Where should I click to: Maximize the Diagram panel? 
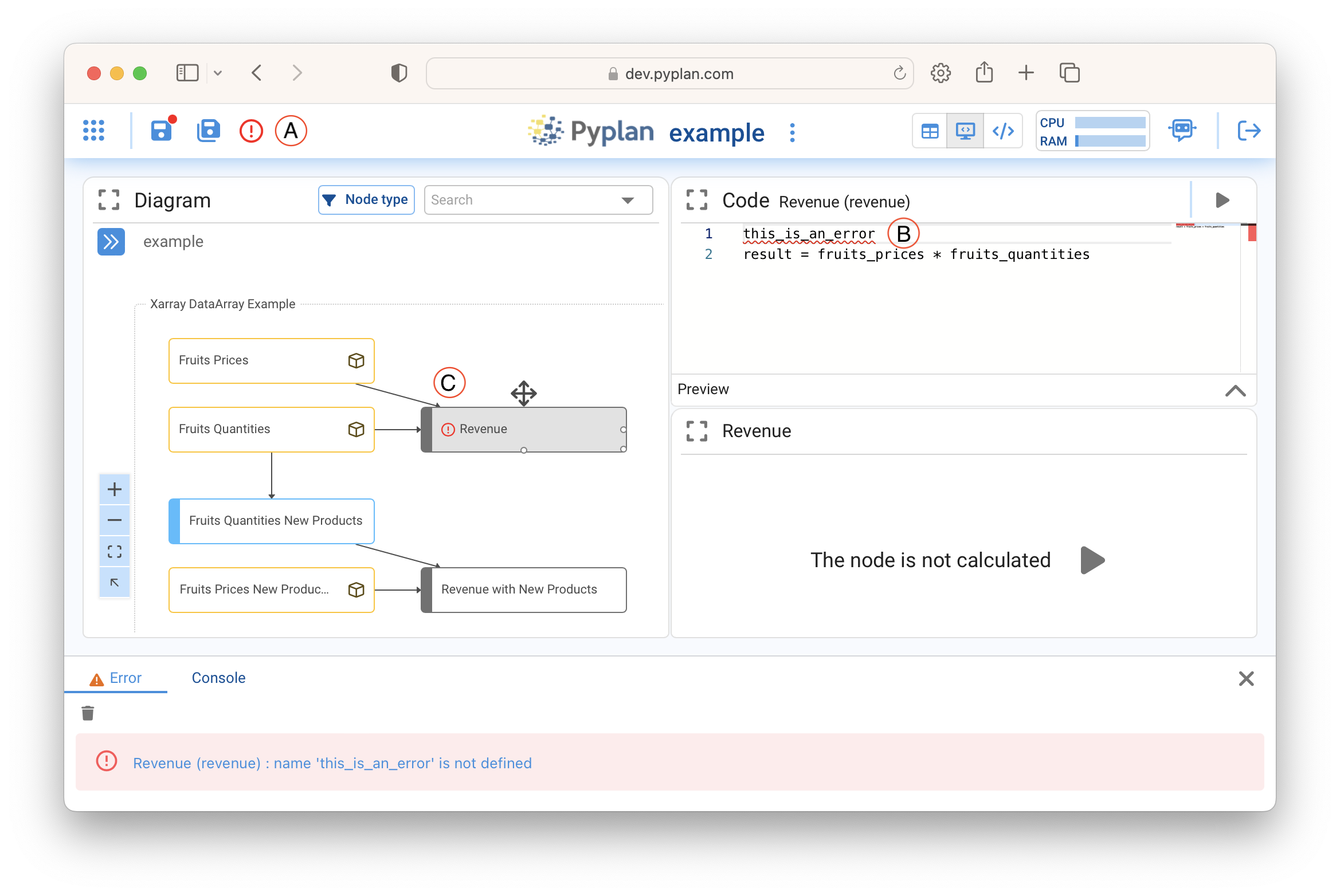point(109,200)
